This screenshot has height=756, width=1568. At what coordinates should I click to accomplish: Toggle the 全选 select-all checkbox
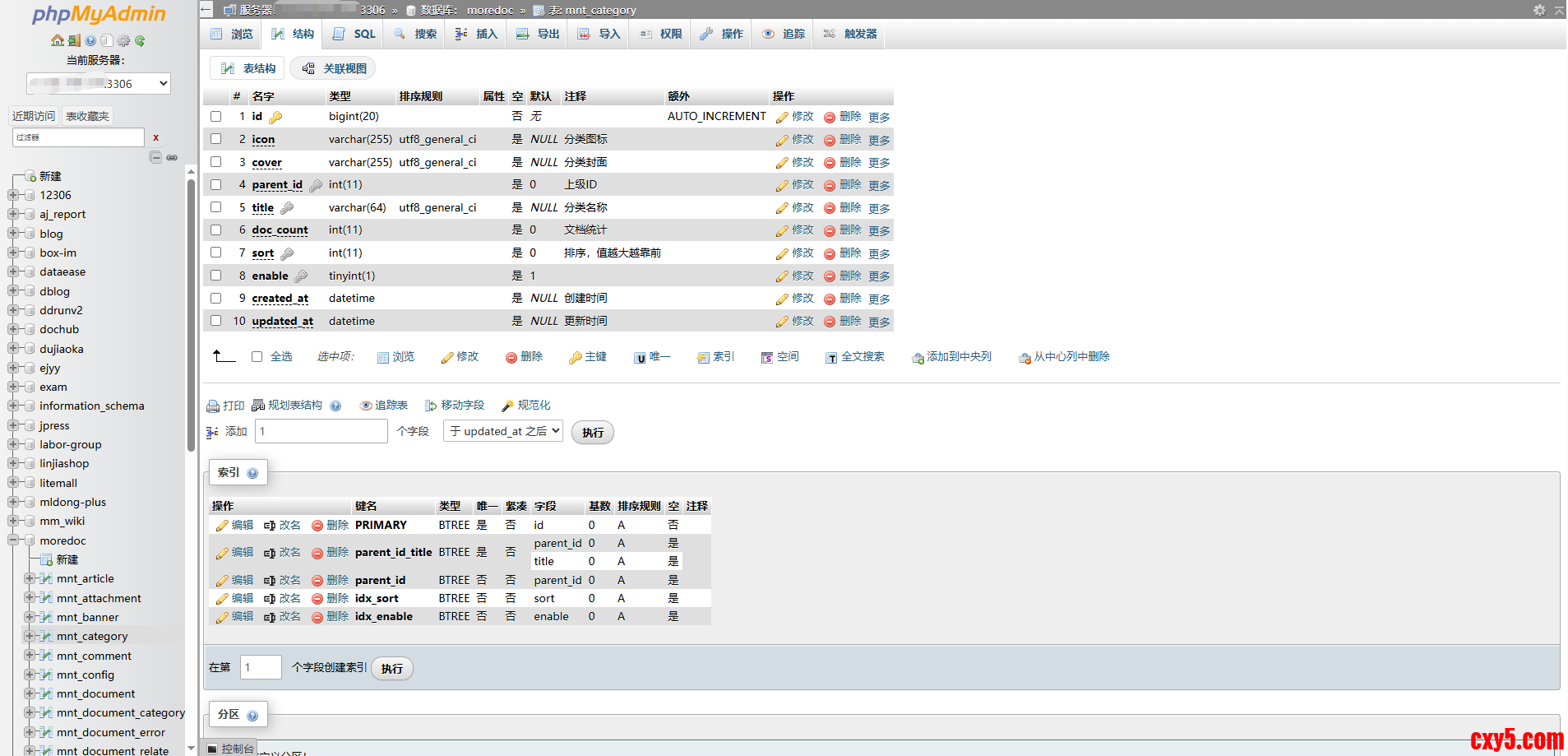[257, 356]
